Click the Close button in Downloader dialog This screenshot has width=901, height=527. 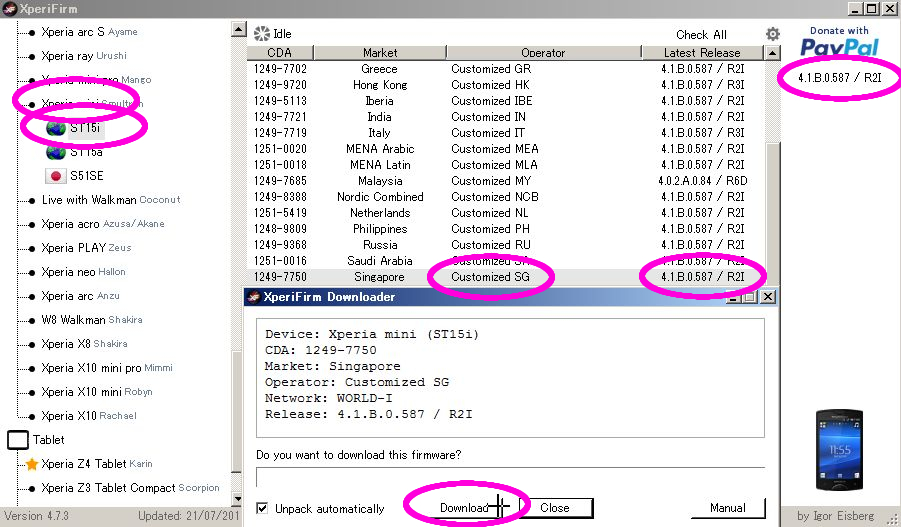click(555, 508)
